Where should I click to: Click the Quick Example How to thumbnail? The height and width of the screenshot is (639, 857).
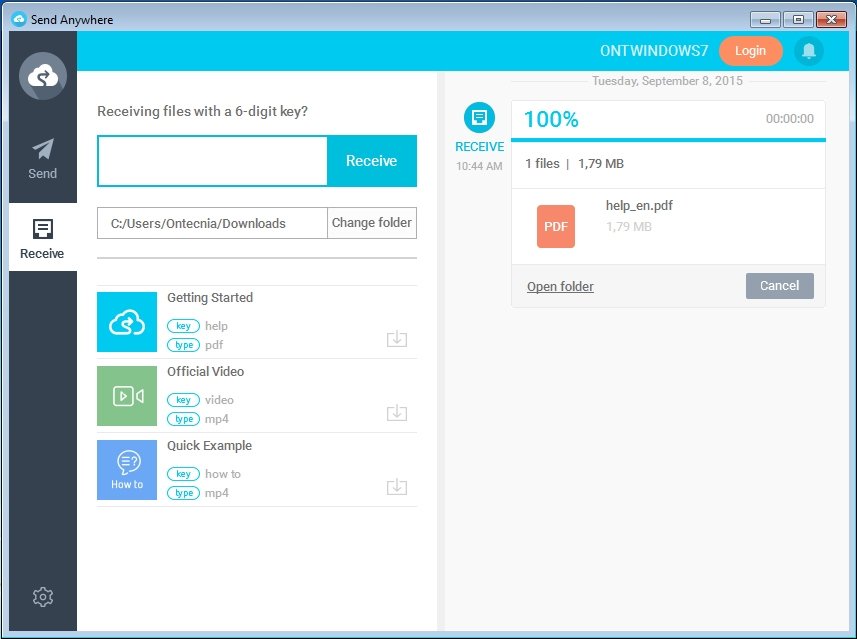tap(127, 470)
